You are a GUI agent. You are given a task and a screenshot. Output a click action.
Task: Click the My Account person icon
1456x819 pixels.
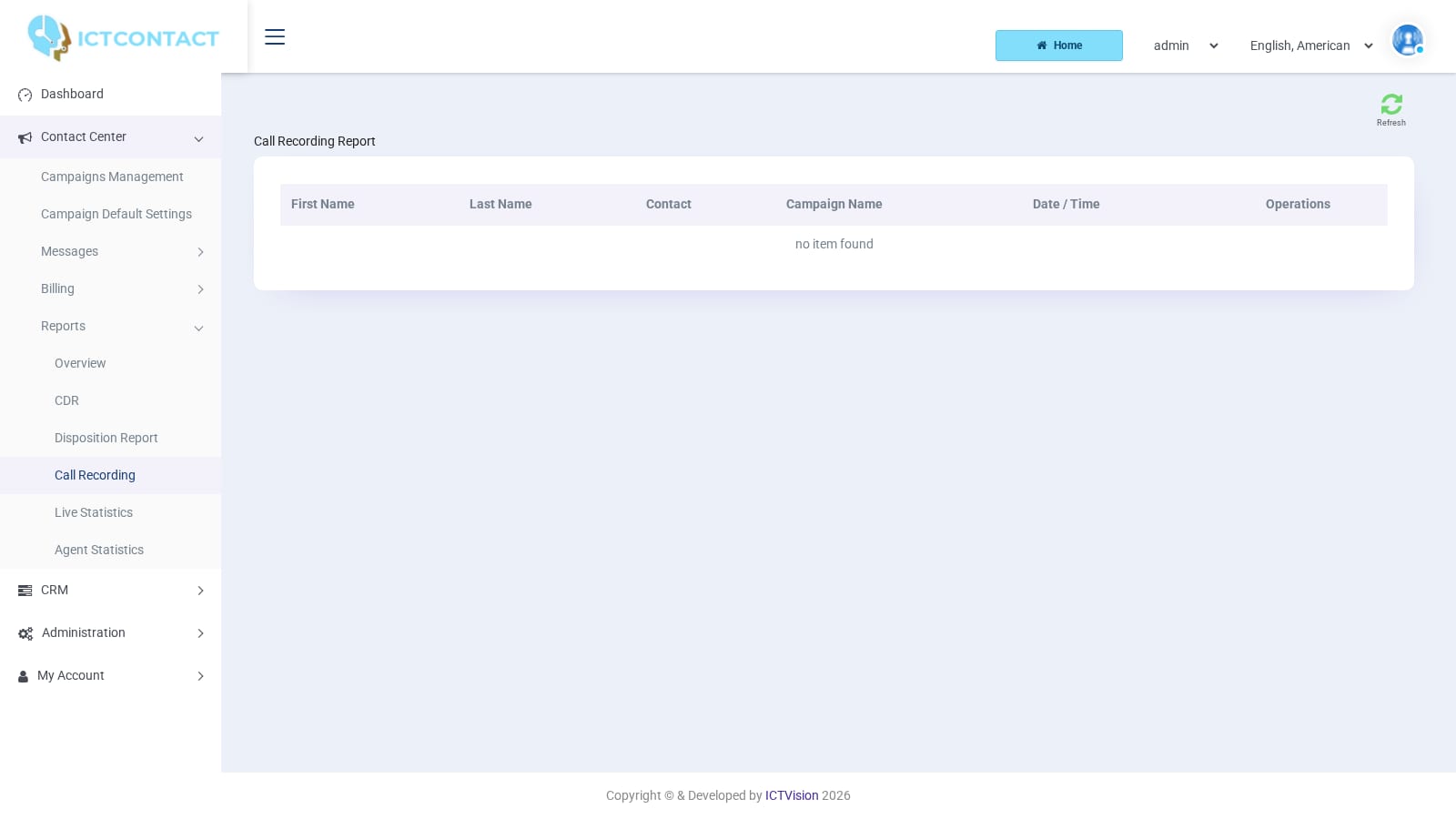24,676
